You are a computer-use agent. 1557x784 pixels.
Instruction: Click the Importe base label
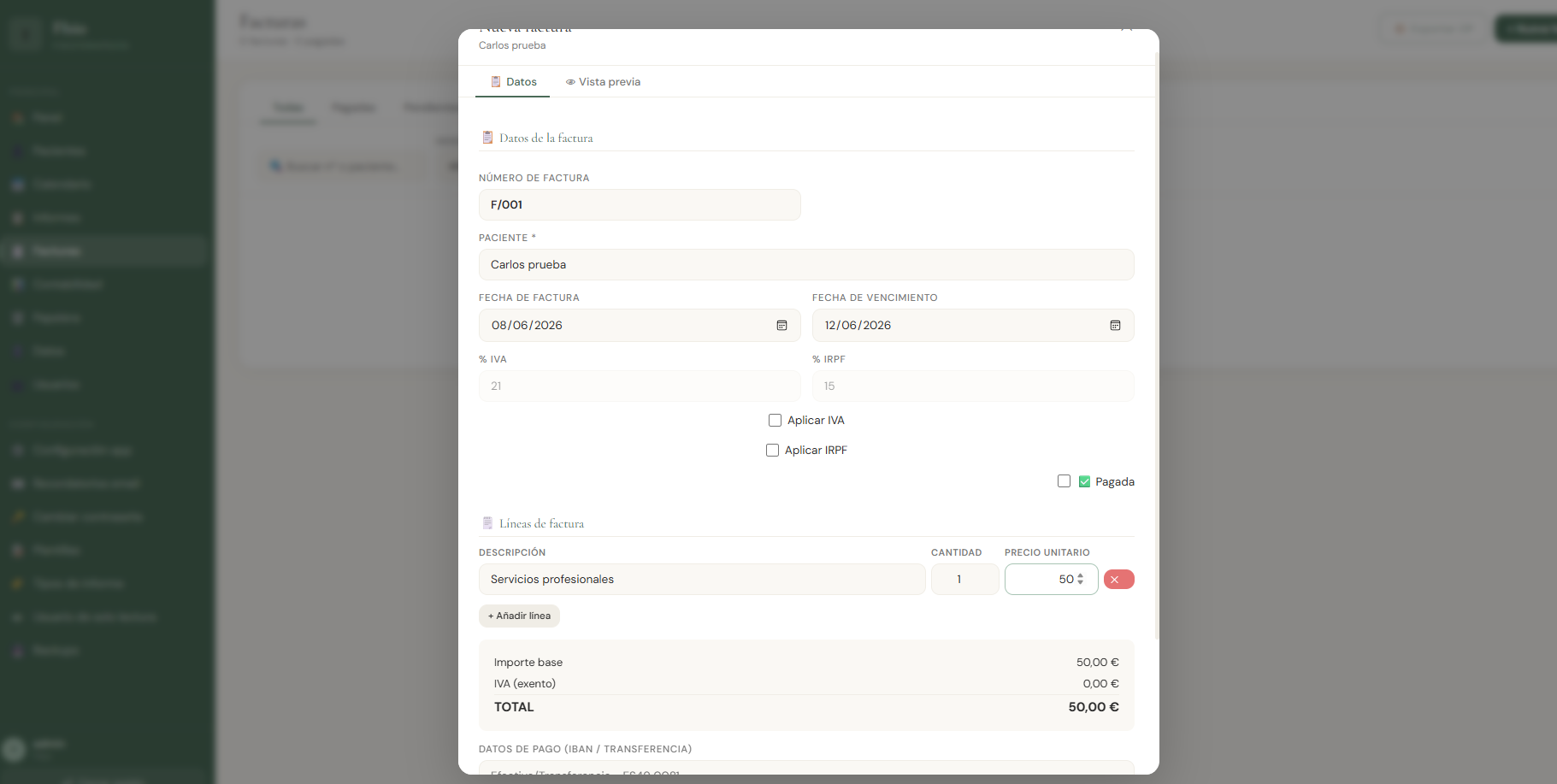click(528, 663)
